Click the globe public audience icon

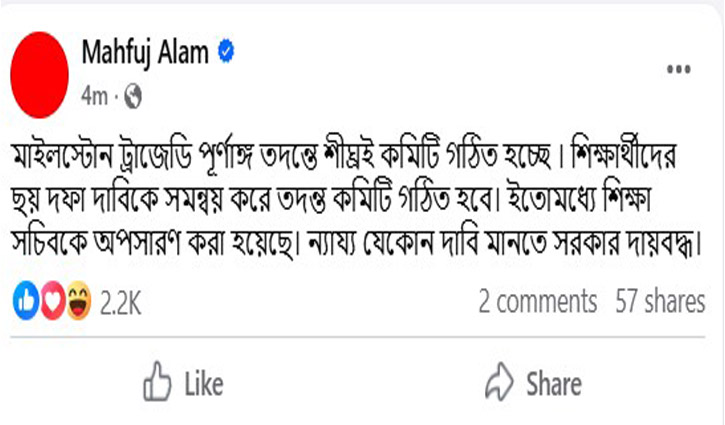[x=134, y=96]
